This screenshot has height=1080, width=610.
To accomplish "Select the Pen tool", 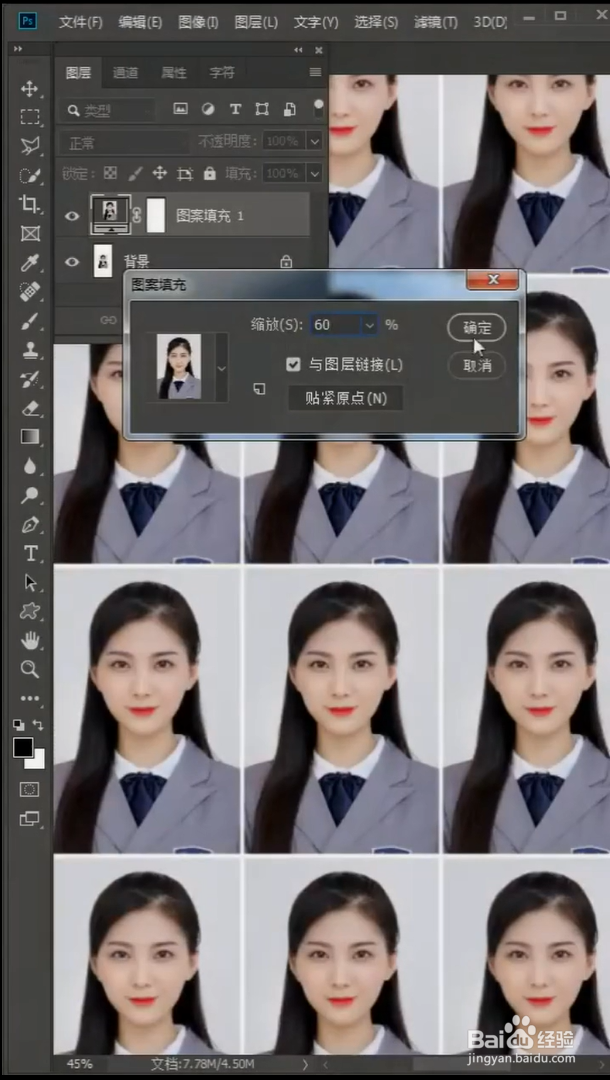I will 30,525.
